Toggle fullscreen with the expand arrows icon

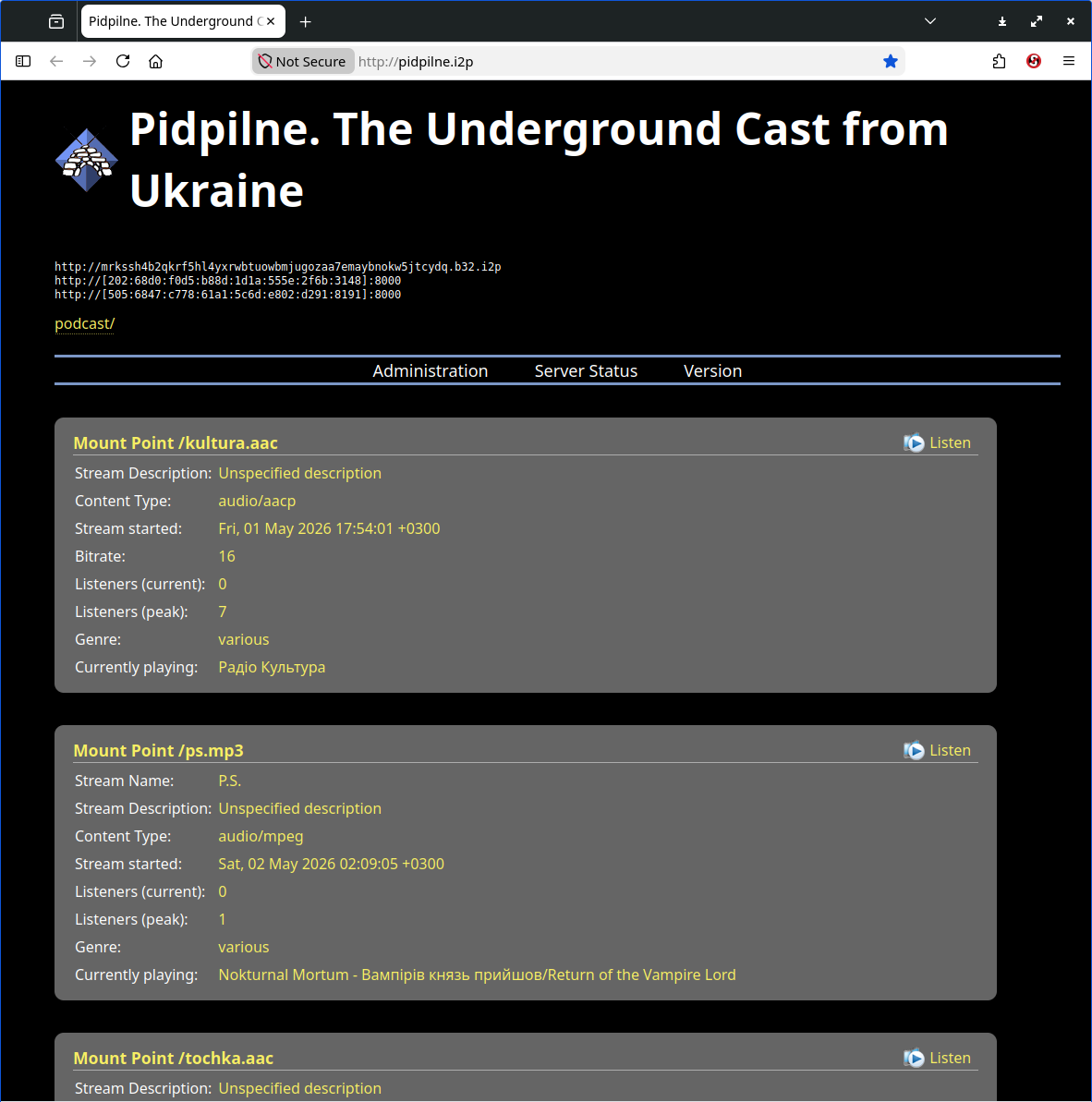click(x=1037, y=22)
